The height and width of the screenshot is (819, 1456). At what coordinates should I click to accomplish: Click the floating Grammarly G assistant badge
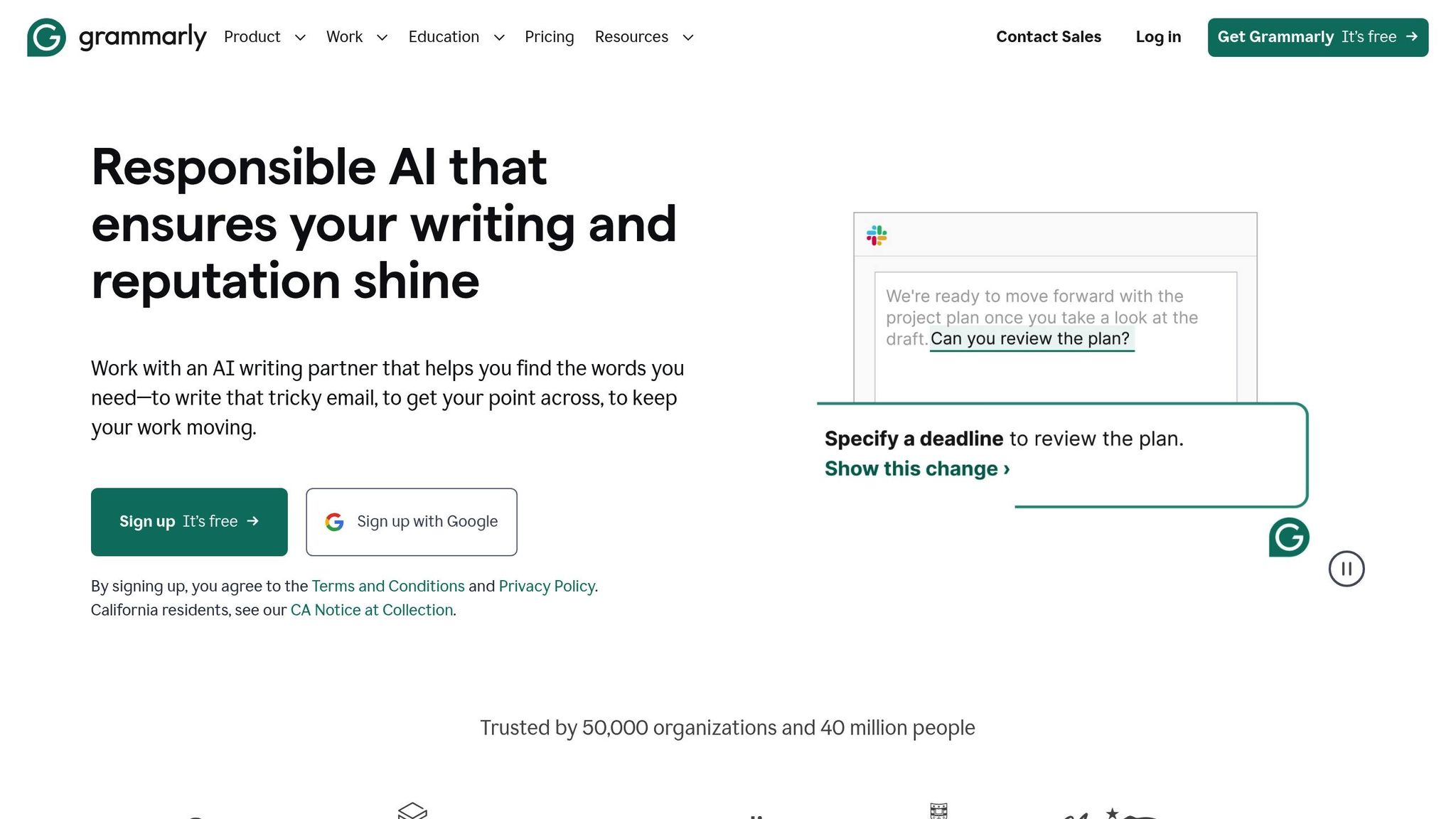point(1288,537)
